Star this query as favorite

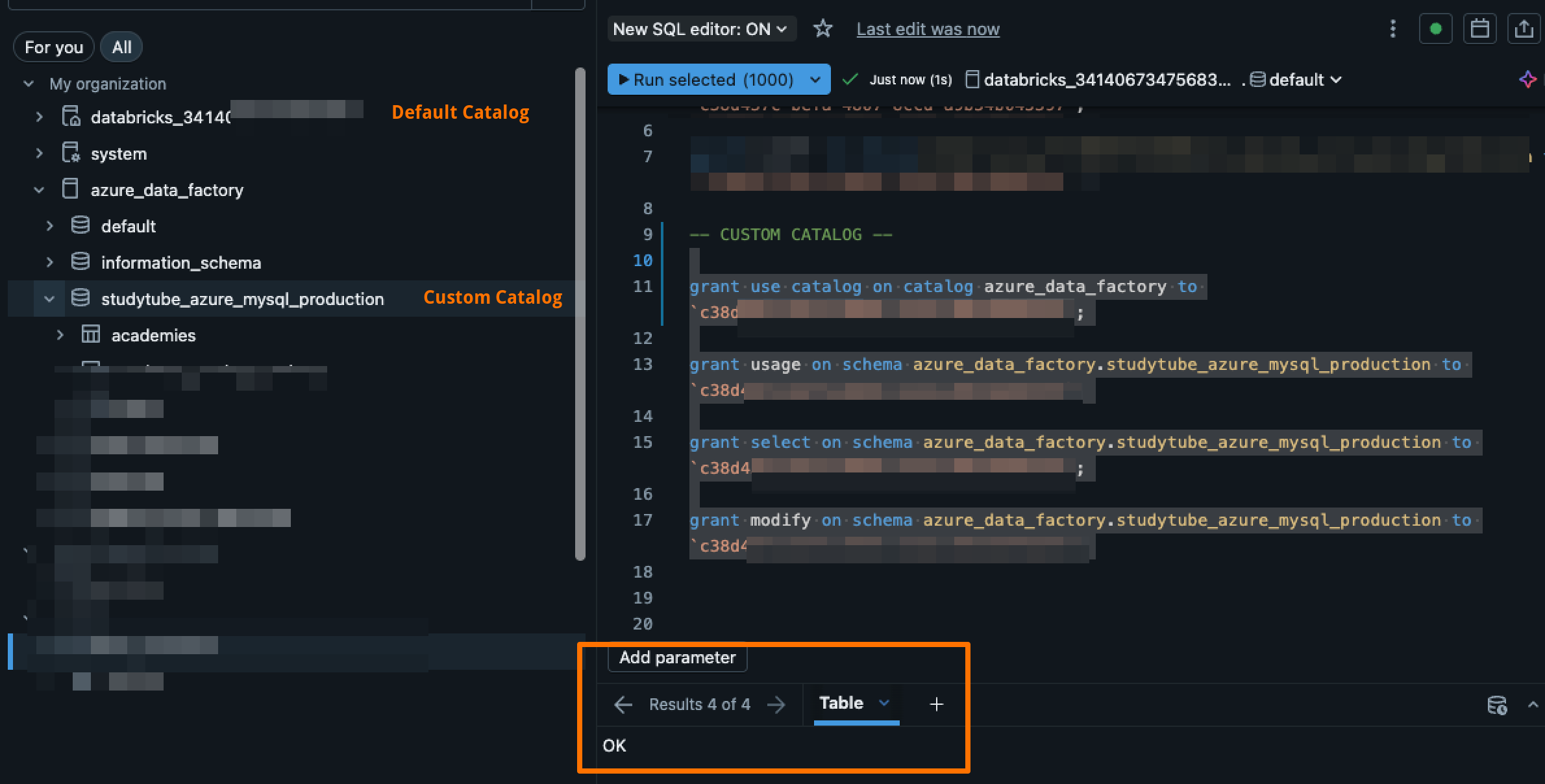pyautogui.click(x=822, y=29)
